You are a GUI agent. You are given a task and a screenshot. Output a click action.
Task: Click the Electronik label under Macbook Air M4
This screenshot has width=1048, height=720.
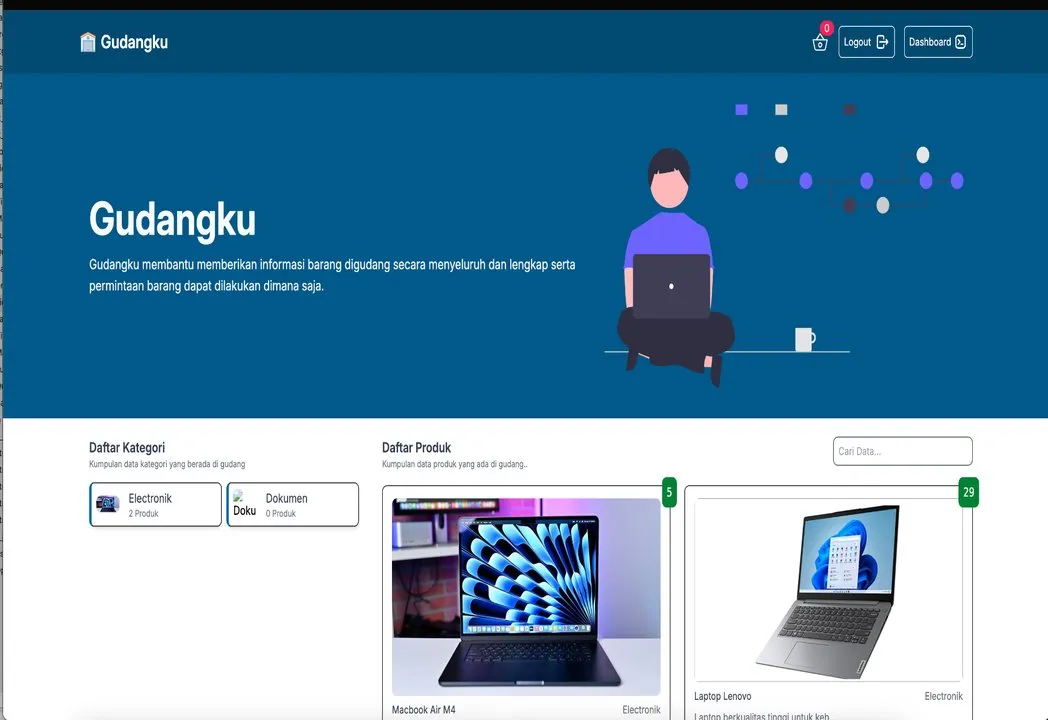pos(641,709)
